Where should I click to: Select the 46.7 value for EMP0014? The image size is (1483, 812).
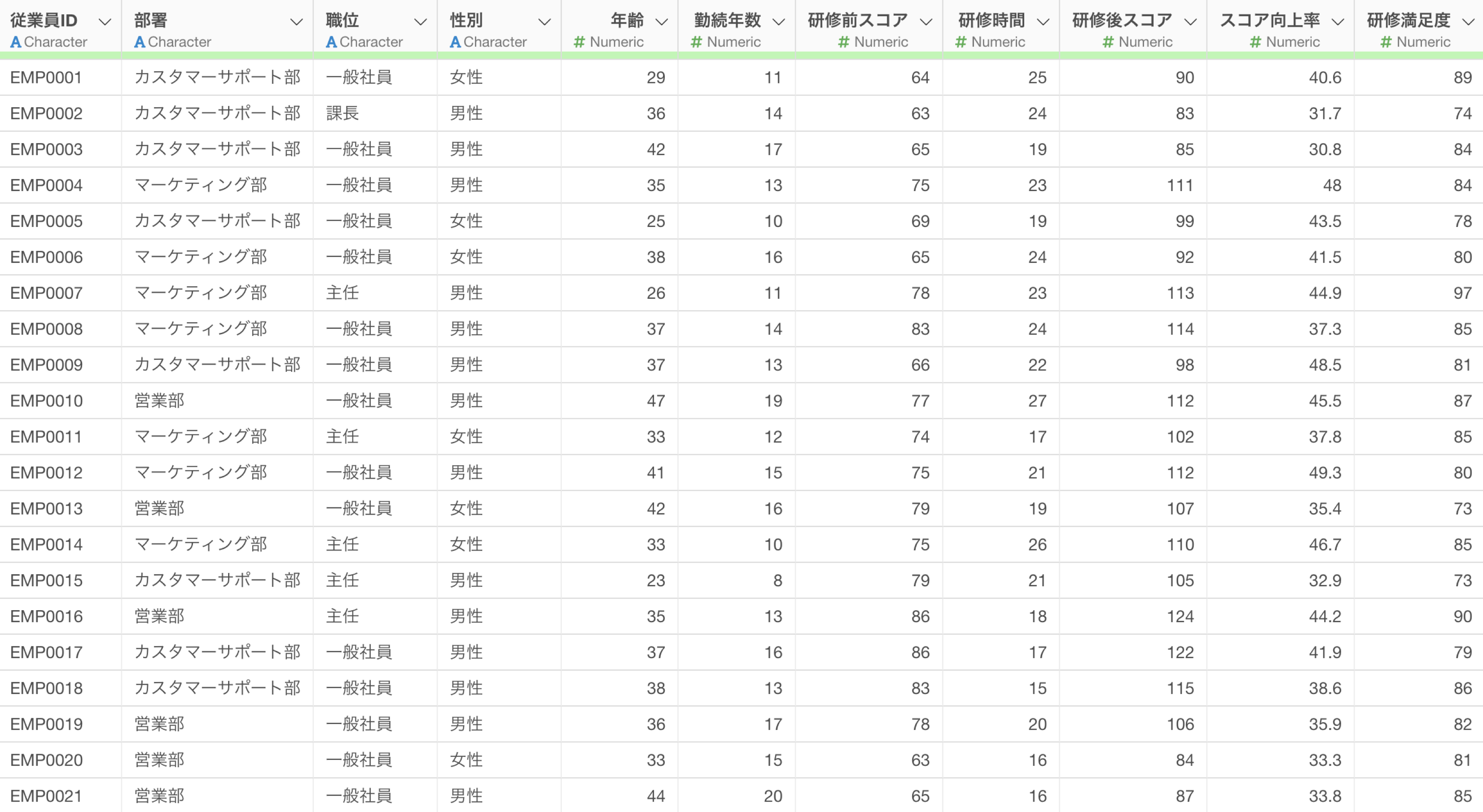[1281, 545]
